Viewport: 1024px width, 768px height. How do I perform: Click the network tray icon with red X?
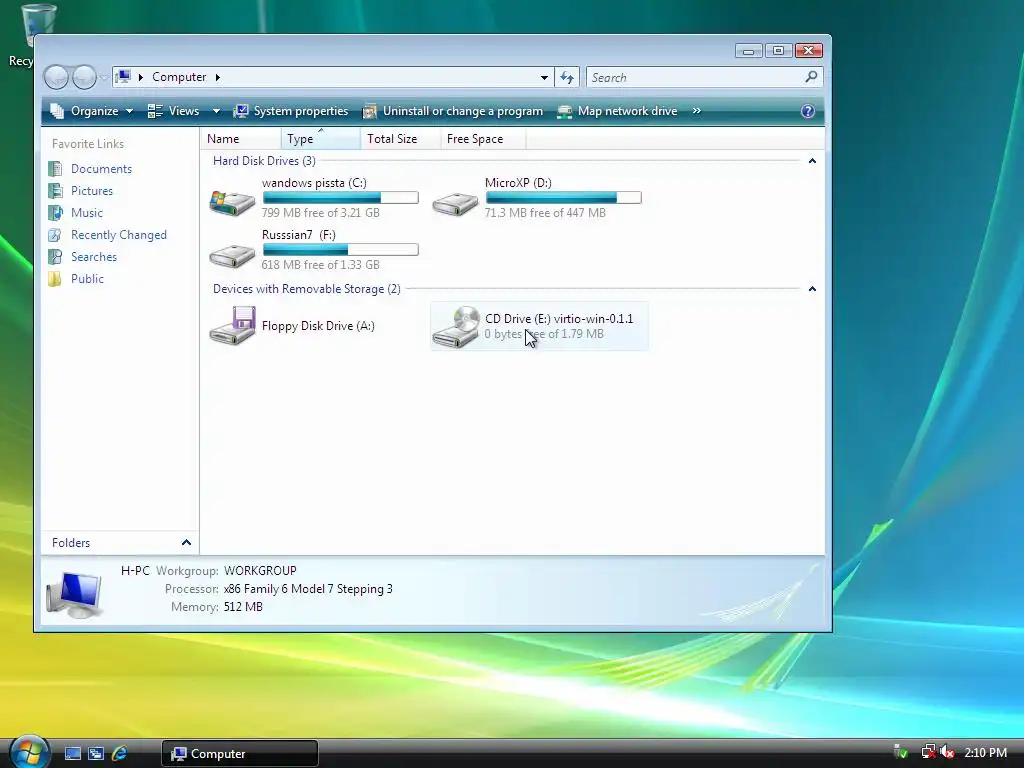[928, 753]
